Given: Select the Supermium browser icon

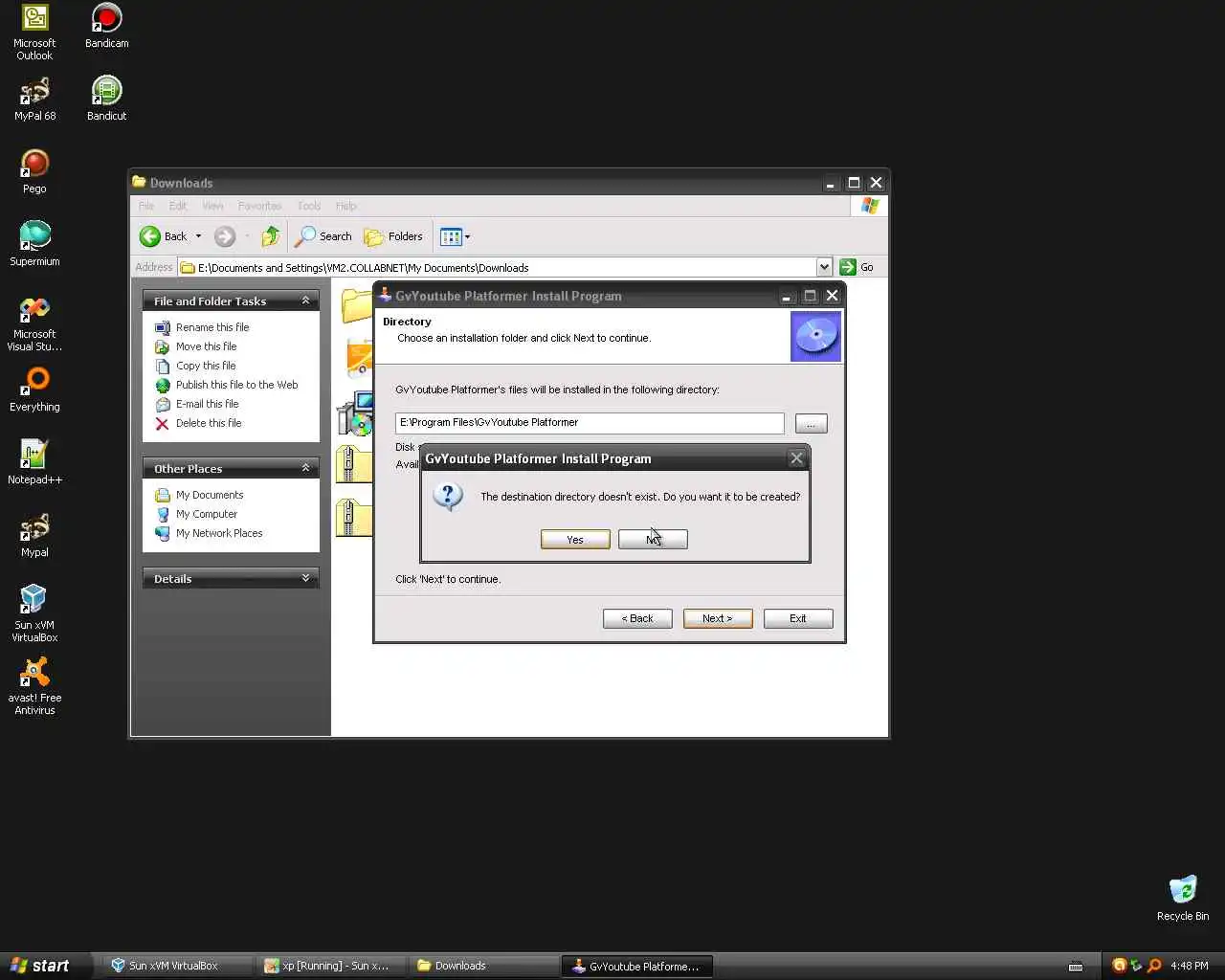Looking at the screenshot, I should 34,244.
